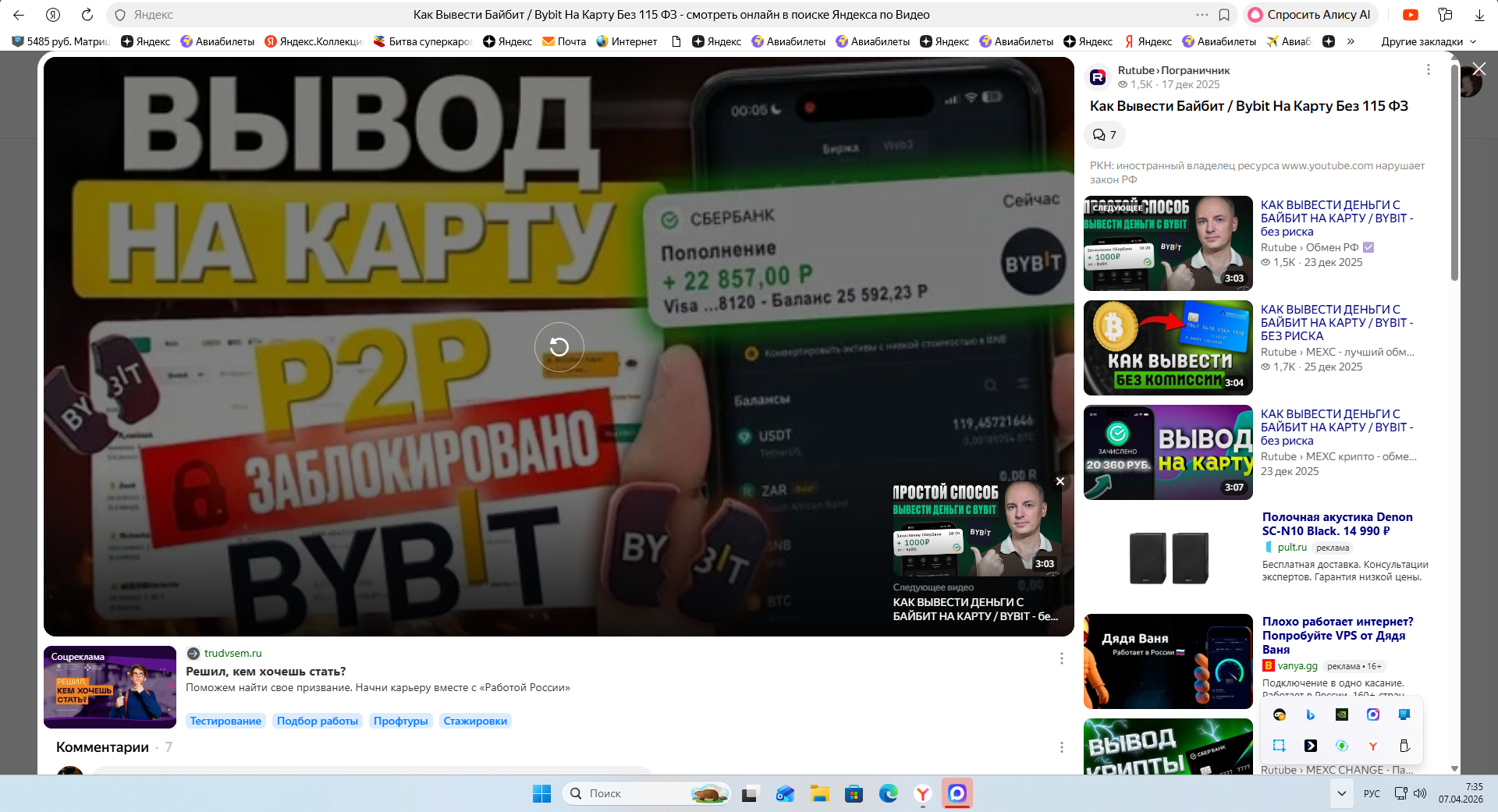Open the browser downloads arrow

(x=1479, y=15)
